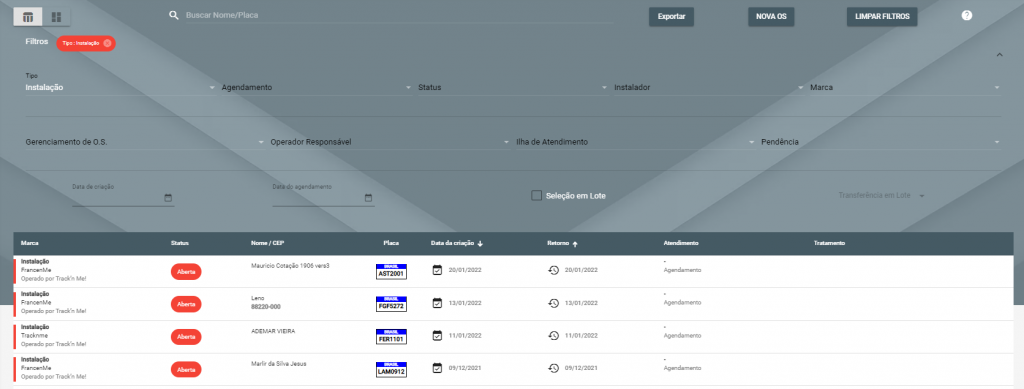Click Tracknme brand in ADEMAR VIEIRA row

pos(35,335)
